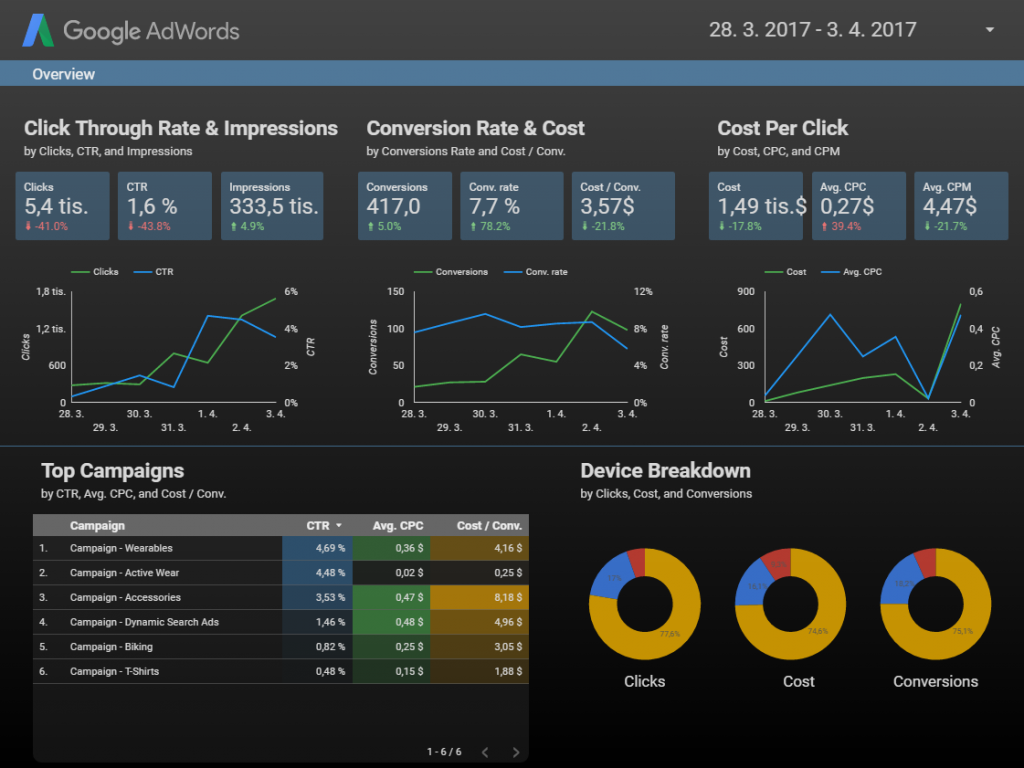Go to next table page arrow
This screenshot has height=768, width=1024.
[516, 751]
